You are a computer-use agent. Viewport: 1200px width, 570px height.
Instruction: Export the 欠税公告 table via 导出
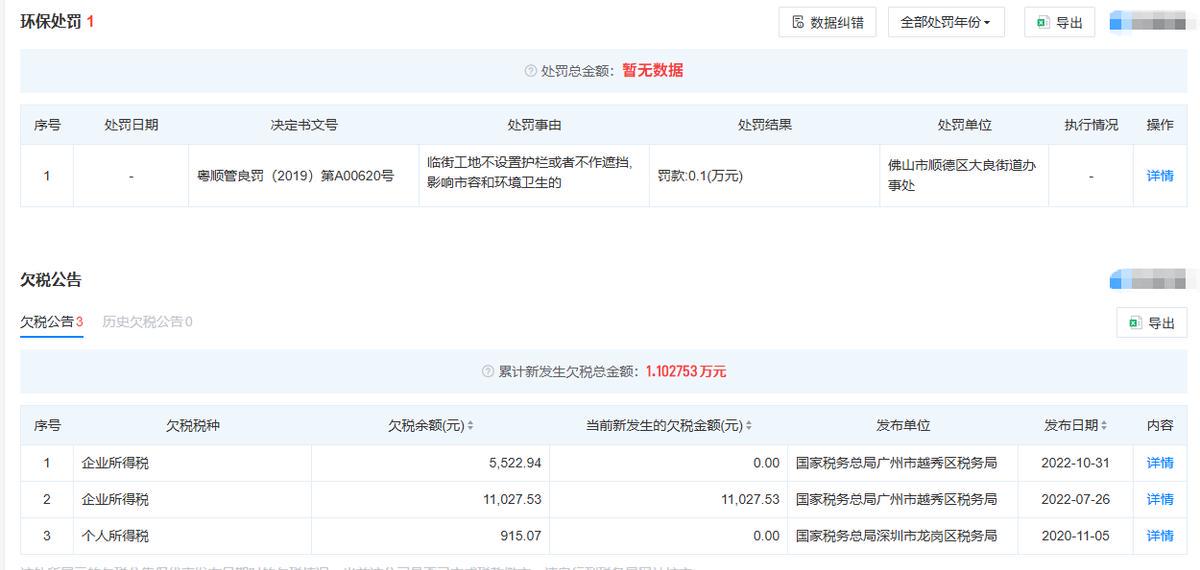(x=1151, y=323)
